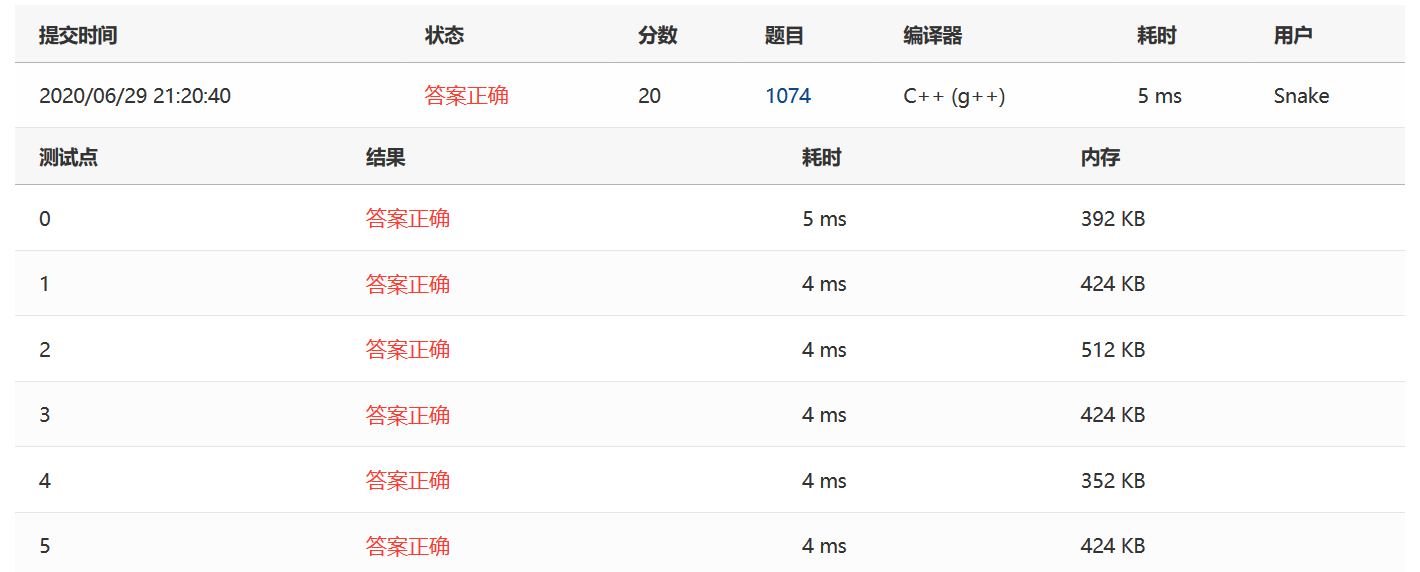Click 424 KB memory of test point 1
Image resolution: width=1420 pixels, height=572 pixels.
tap(1113, 284)
